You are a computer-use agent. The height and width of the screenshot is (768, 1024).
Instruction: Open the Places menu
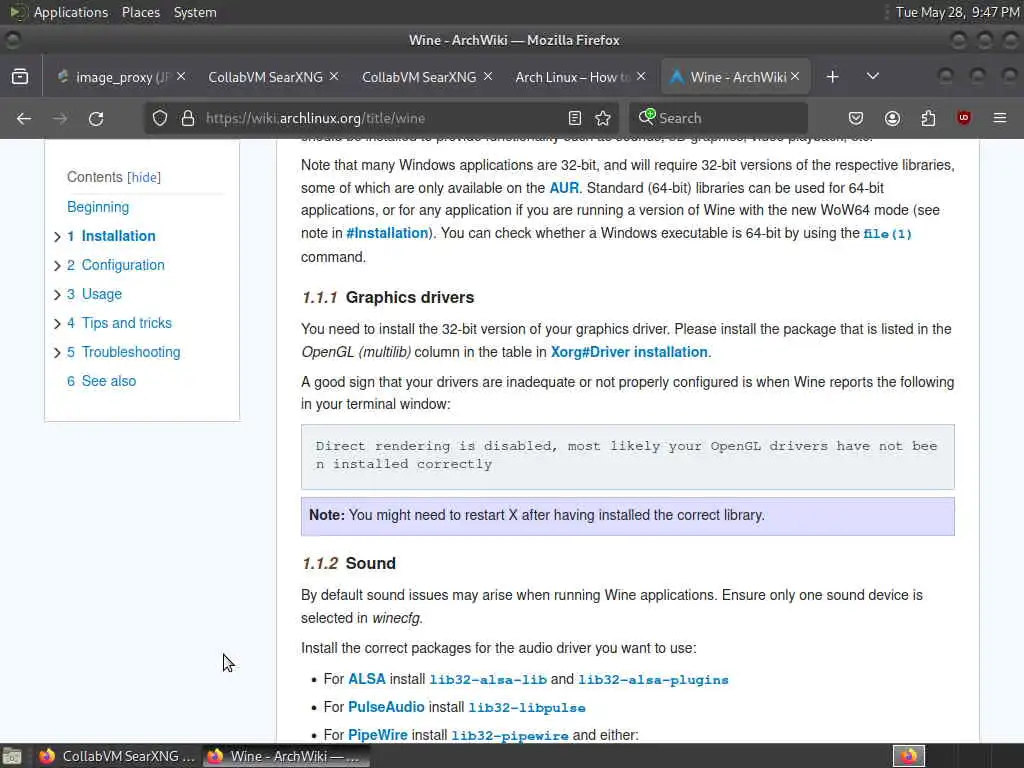point(140,12)
